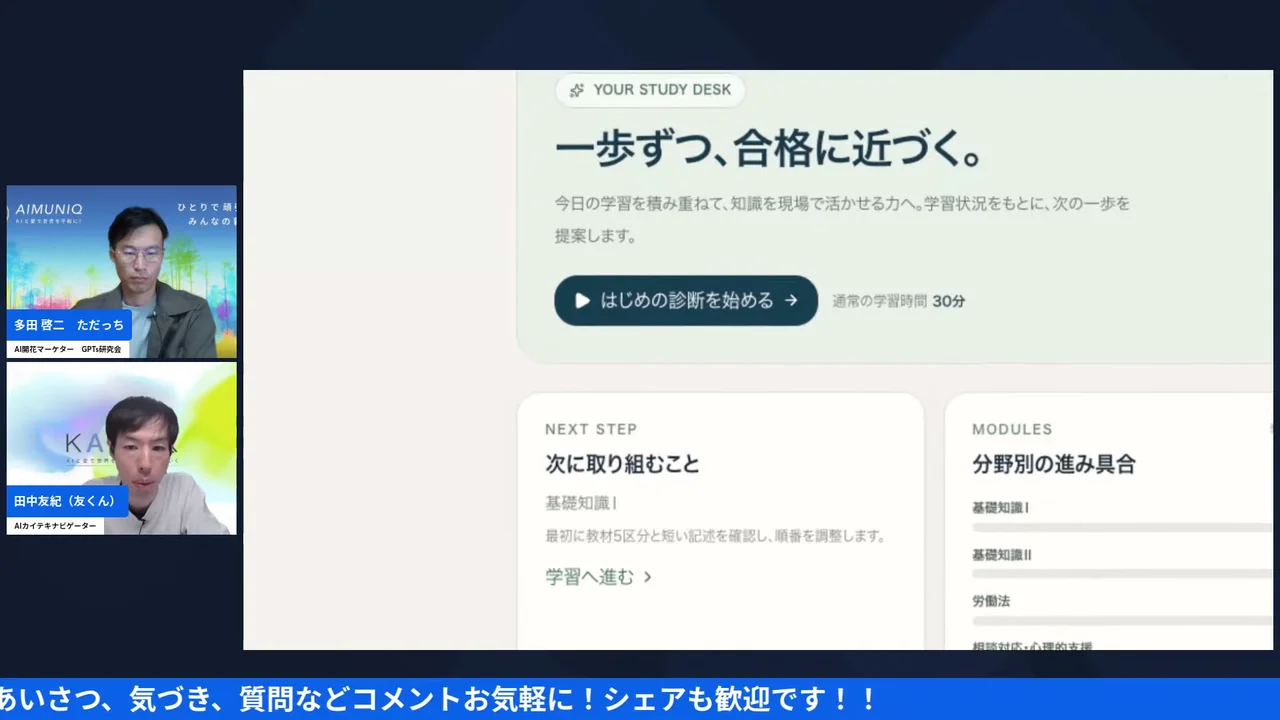The height and width of the screenshot is (720, 1280).
Task: Click the name tag 多田 啓二 ただっち
Action: (69, 325)
